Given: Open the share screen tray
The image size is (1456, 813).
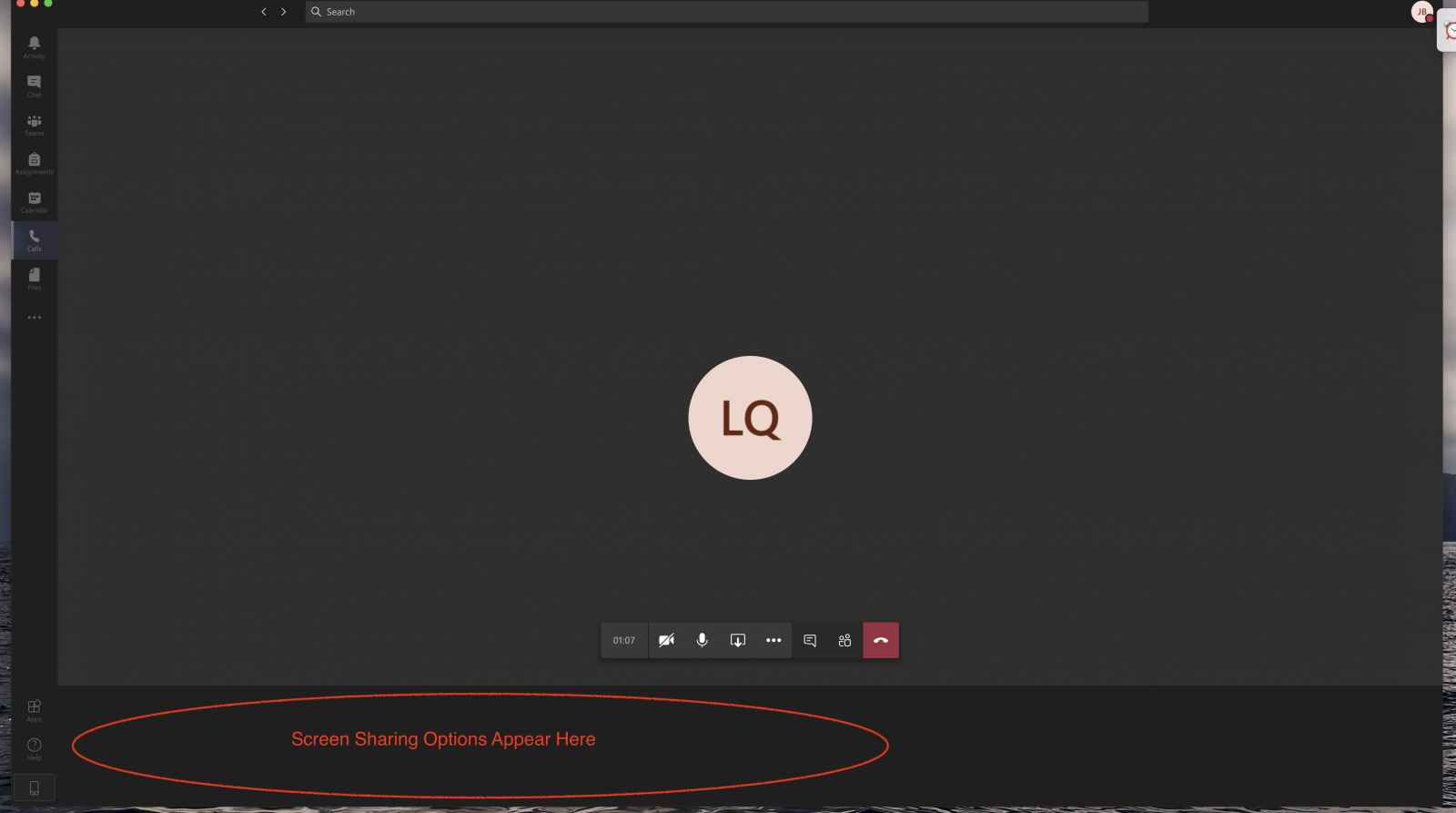Looking at the screenshot, I should pos(738,640).
